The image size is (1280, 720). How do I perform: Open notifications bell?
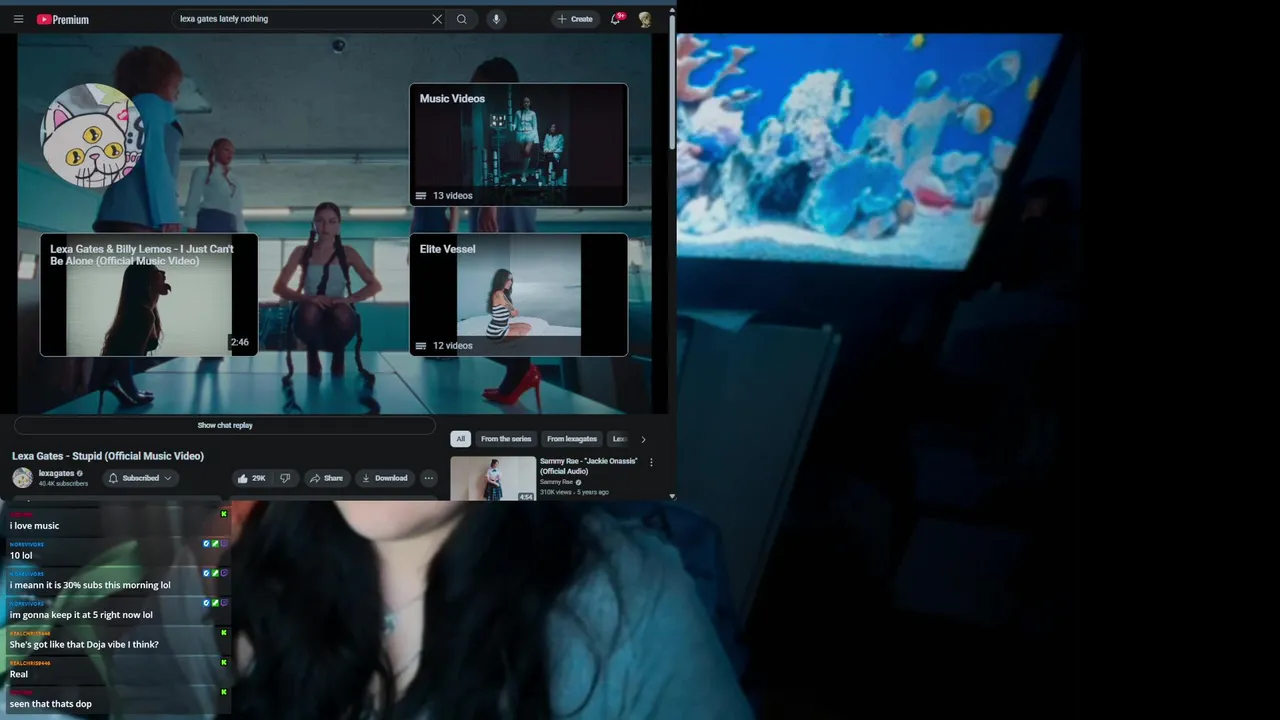616,19
